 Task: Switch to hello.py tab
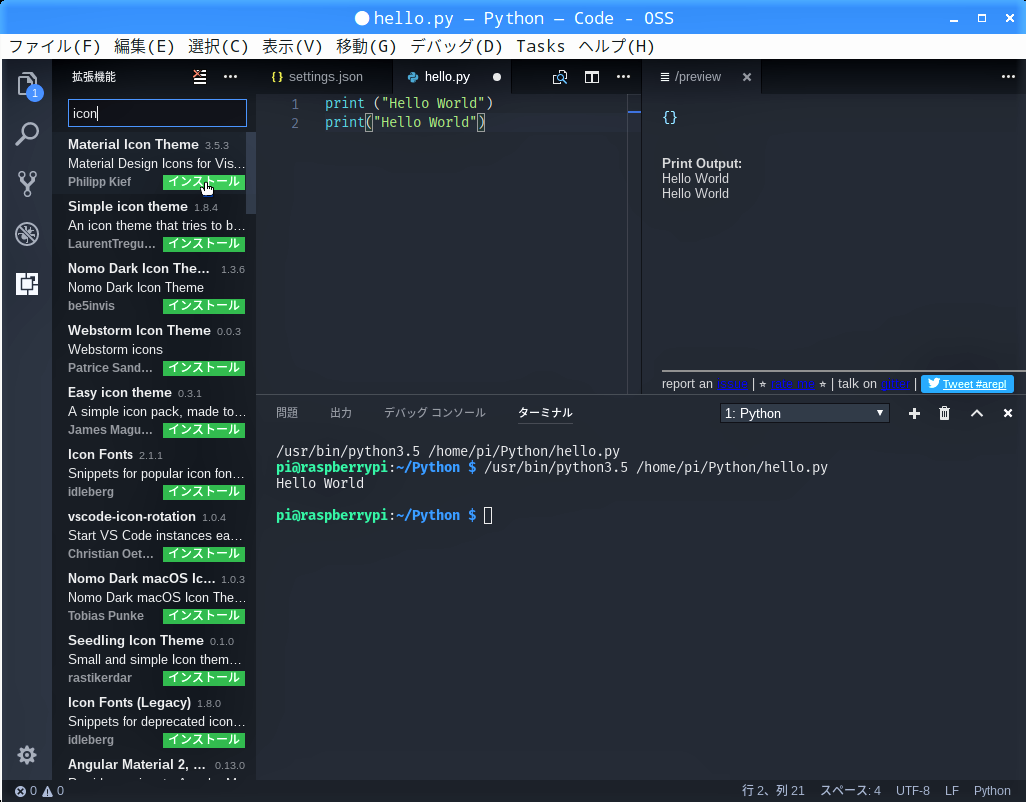click(x=452, y=77)
